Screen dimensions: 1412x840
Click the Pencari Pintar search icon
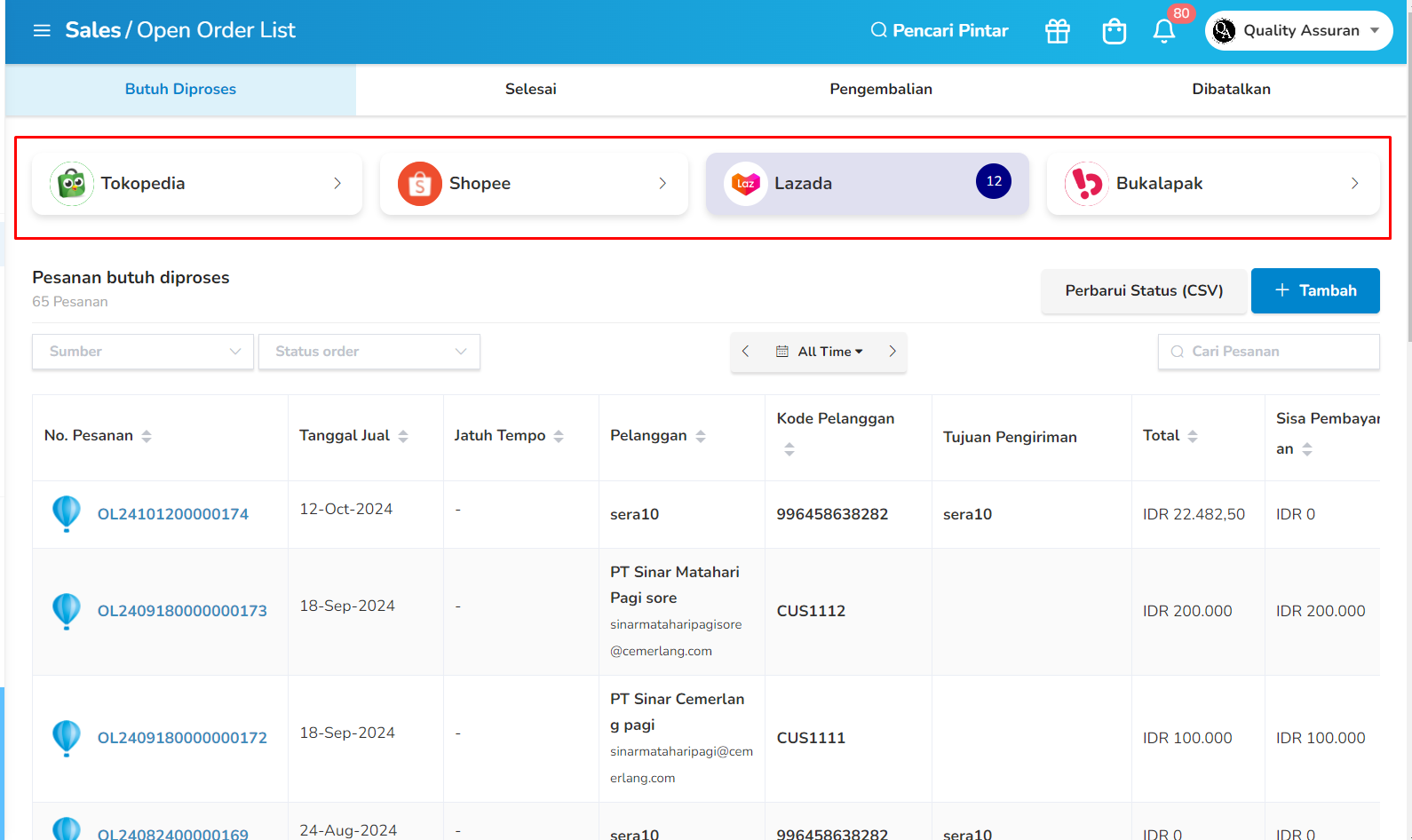tap(879, 30)
